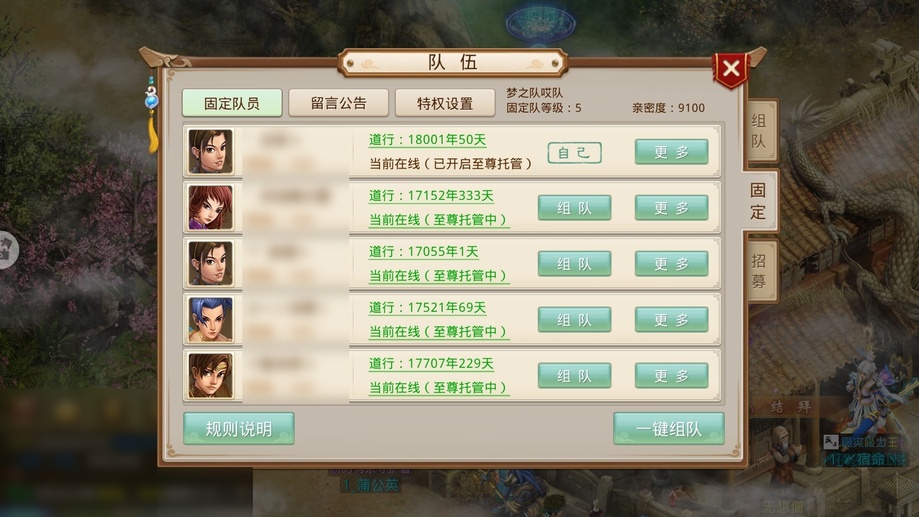
Task: Open the 特权设置 tab
Action: (x=445, y=104)
